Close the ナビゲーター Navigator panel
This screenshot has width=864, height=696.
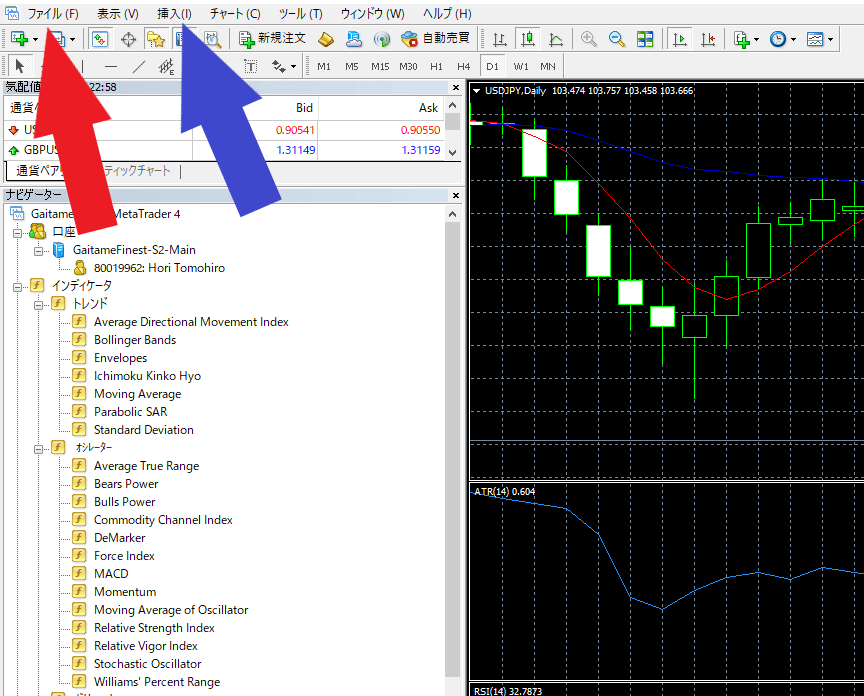tap(456, 195)
